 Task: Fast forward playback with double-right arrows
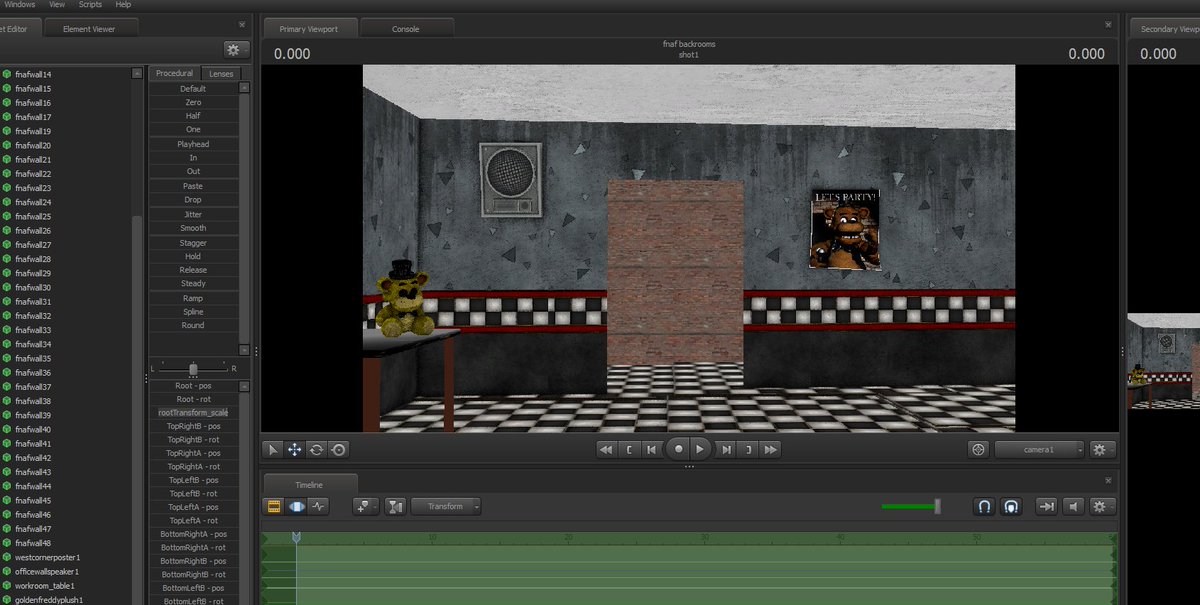770,450
